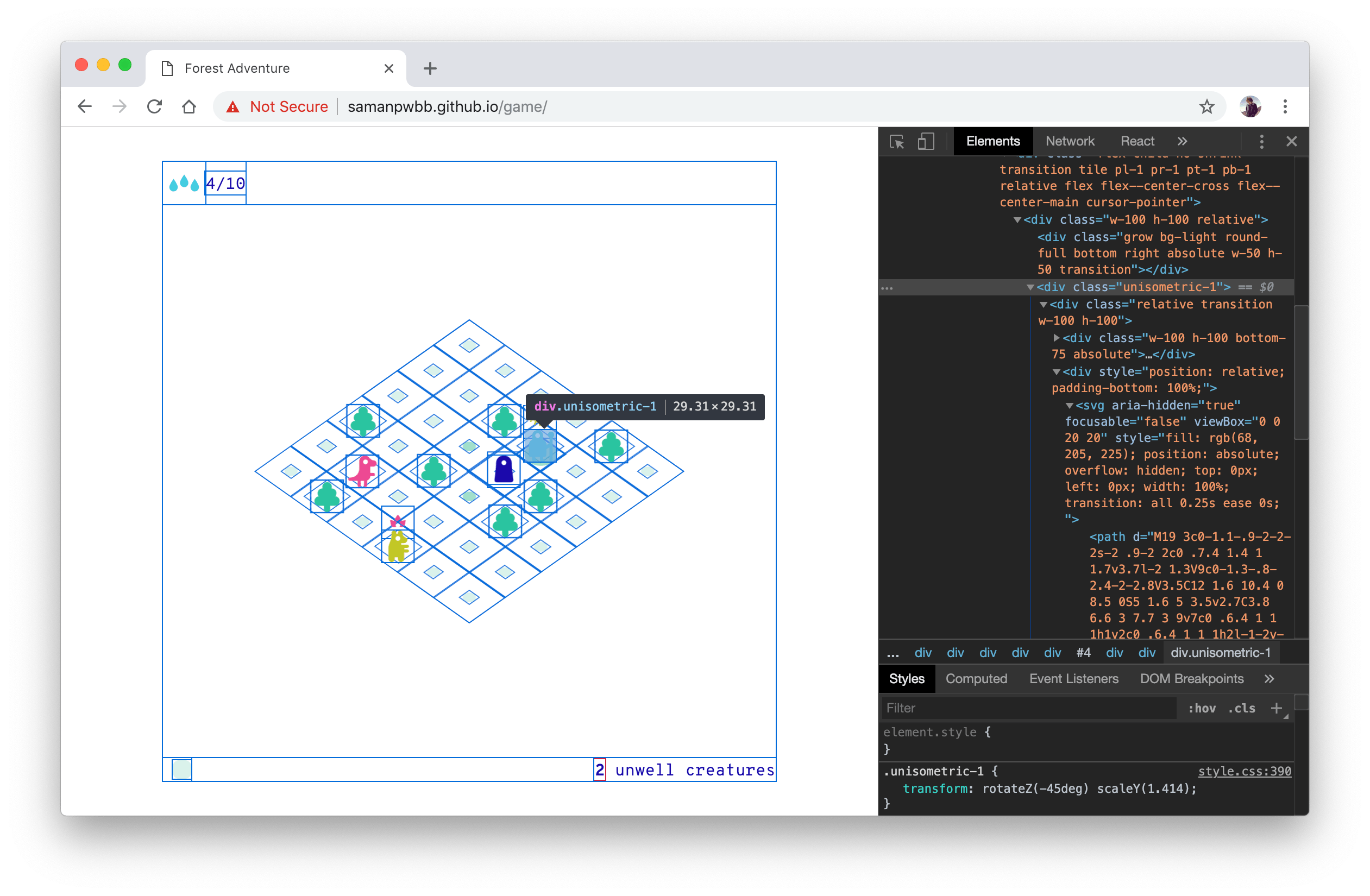Click the ellipsis beside the selected DOM row
1370x896 pixels.
(887, 288)
